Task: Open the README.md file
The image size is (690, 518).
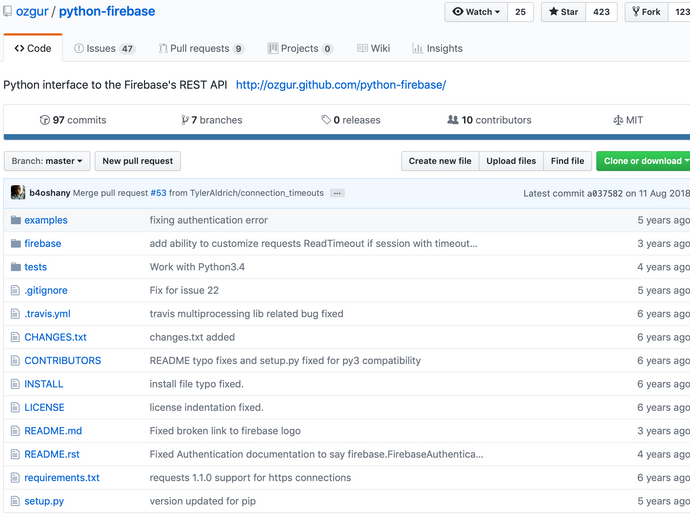Action: [x=53, y=431]
